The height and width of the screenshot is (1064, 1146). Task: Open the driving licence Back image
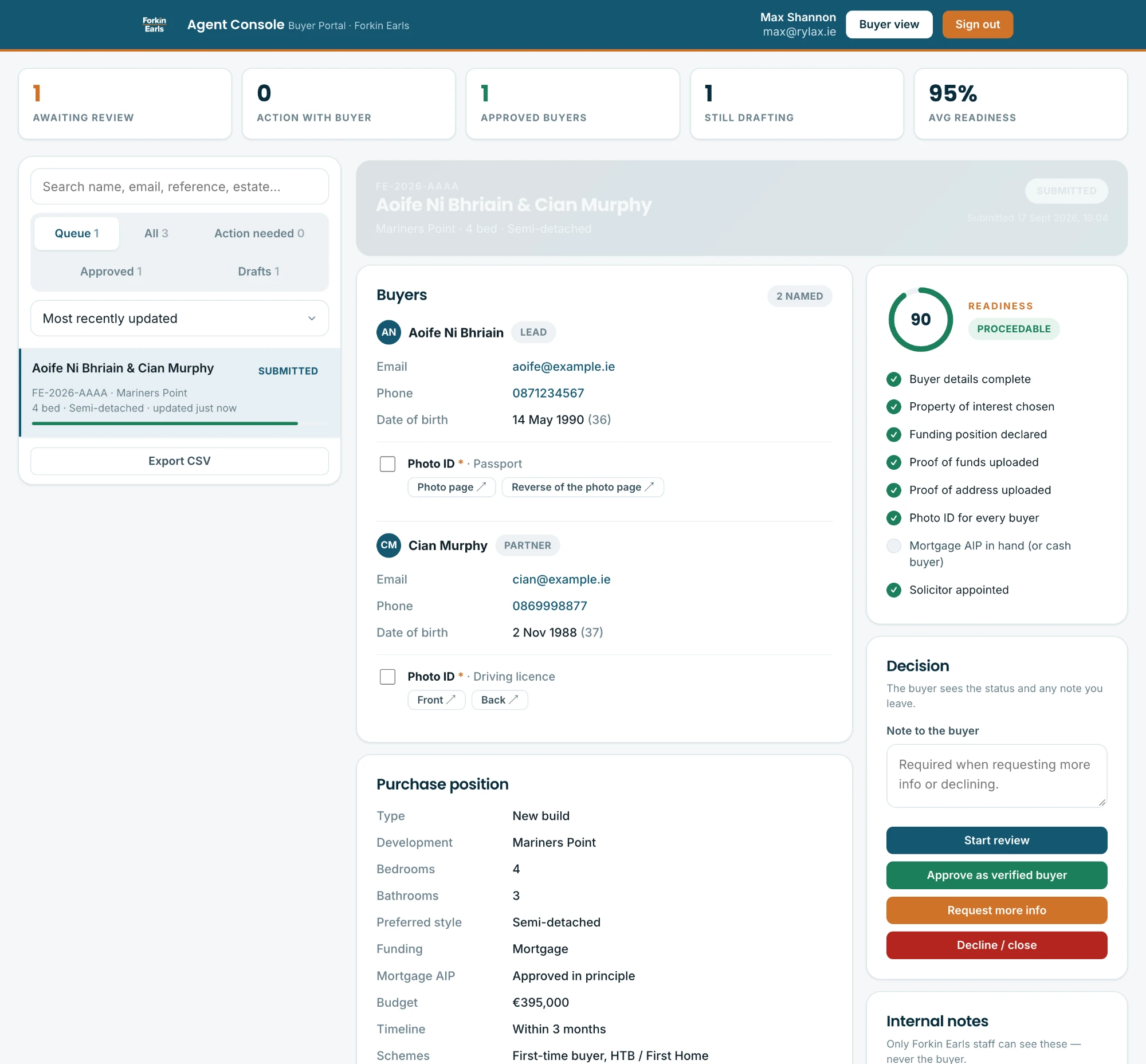pos(500,700)
